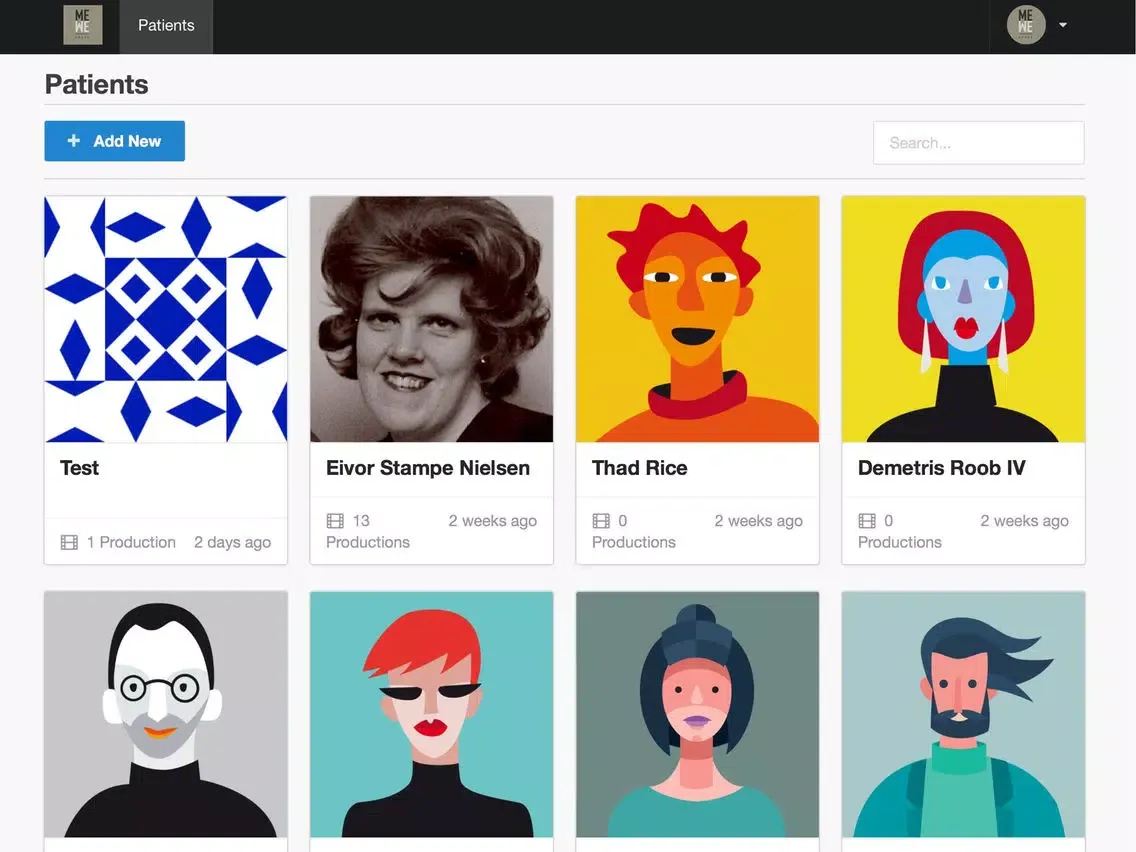Viewport: 1136px width, 852px height.
Task: Click the avatar of man with glasses
Action: [x=166, y=714]
